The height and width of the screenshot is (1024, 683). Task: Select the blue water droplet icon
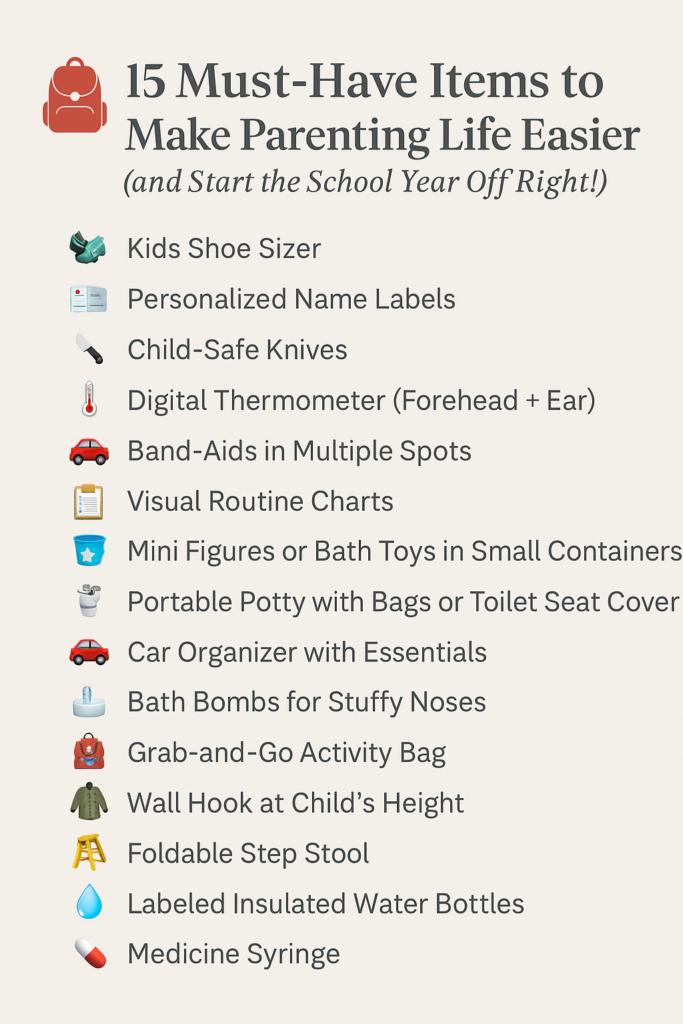tap(88, 903)
